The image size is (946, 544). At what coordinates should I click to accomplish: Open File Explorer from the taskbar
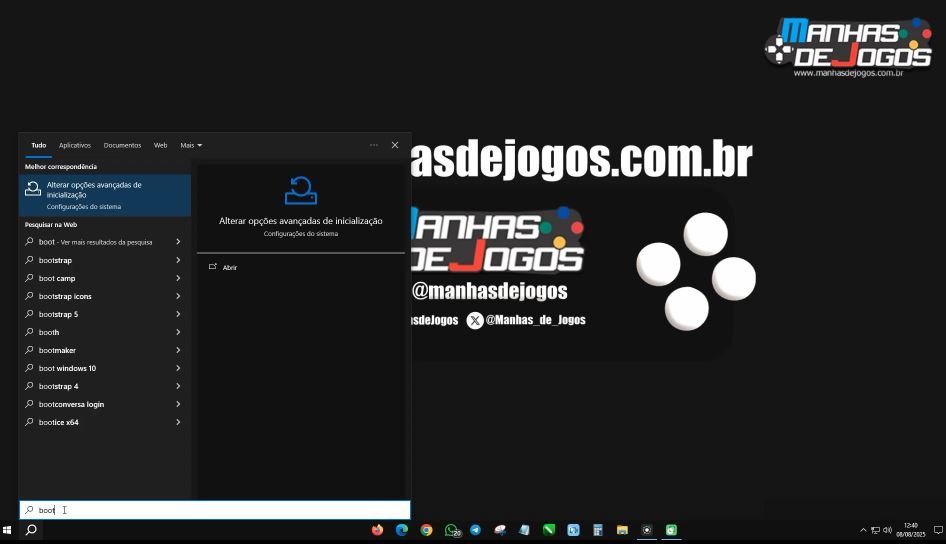pyautogui.click(x=622, y=530)
